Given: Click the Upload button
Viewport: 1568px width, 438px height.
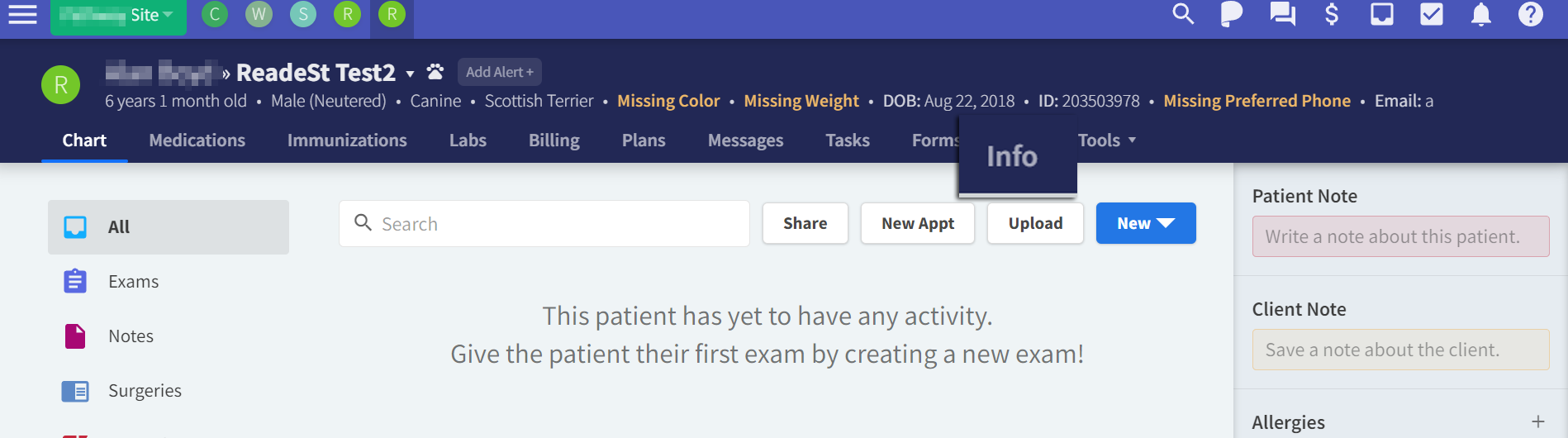Looking at the screenshot, I should 1035,223.
